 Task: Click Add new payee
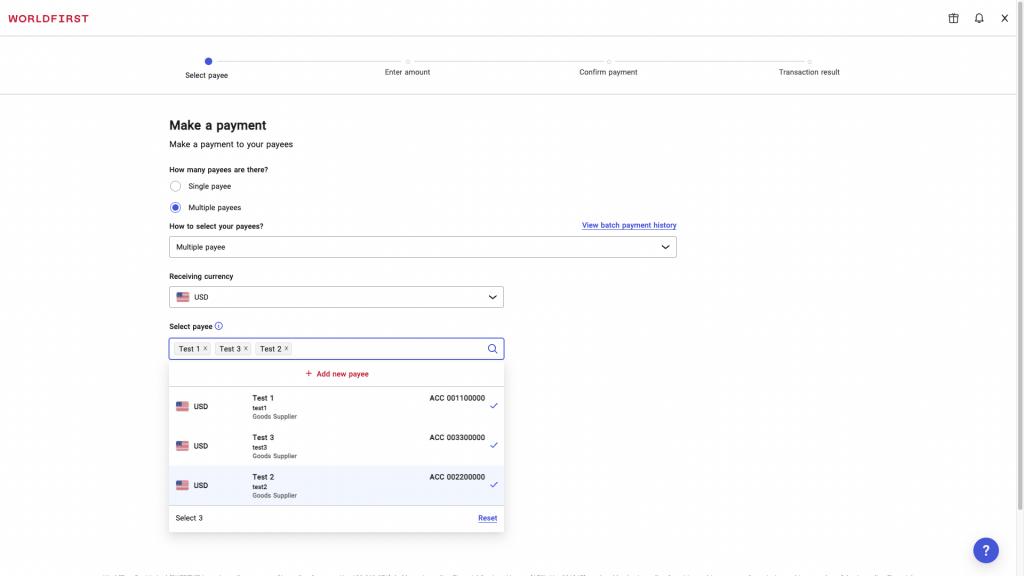337,374
